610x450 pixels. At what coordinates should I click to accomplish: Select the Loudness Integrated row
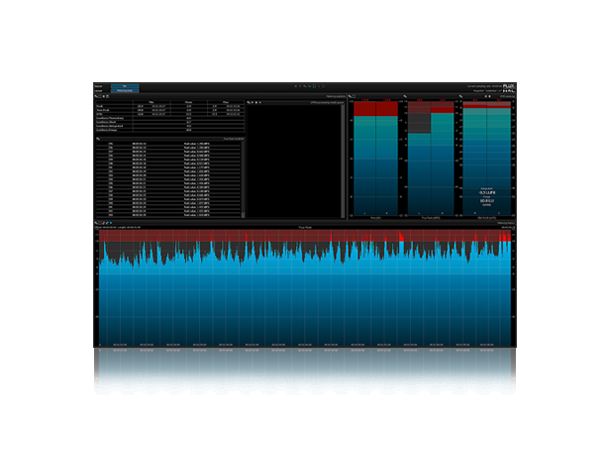[170, 126]
